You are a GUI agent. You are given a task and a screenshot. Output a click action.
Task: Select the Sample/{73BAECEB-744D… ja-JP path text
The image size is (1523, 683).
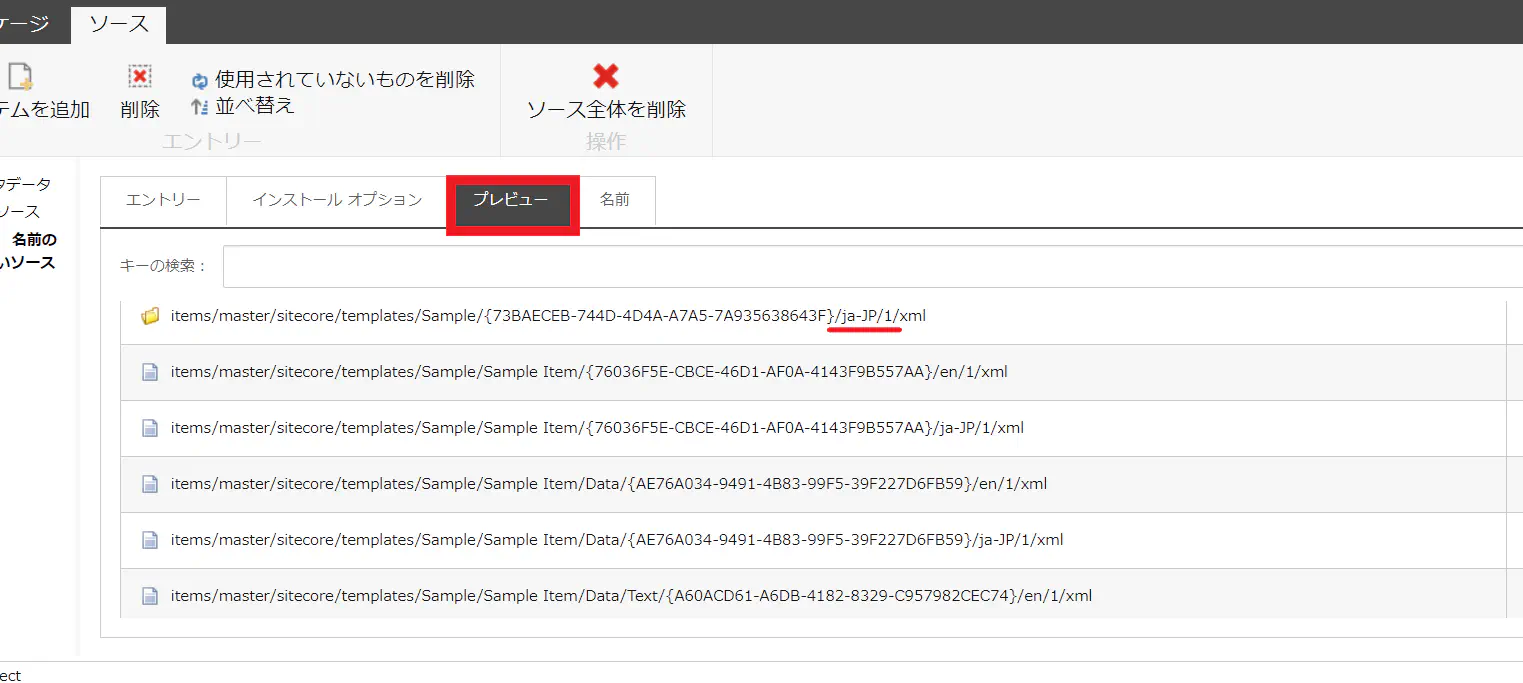(548, 316)
